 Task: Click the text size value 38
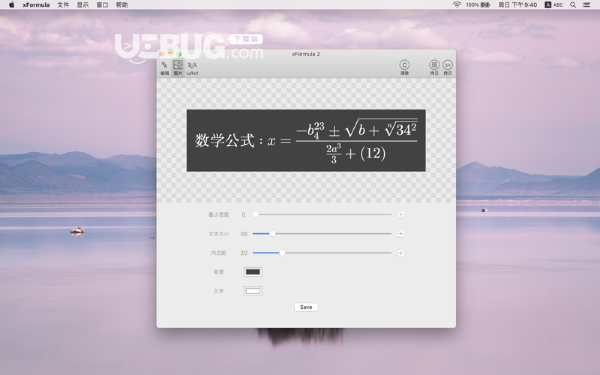[244, 234]
